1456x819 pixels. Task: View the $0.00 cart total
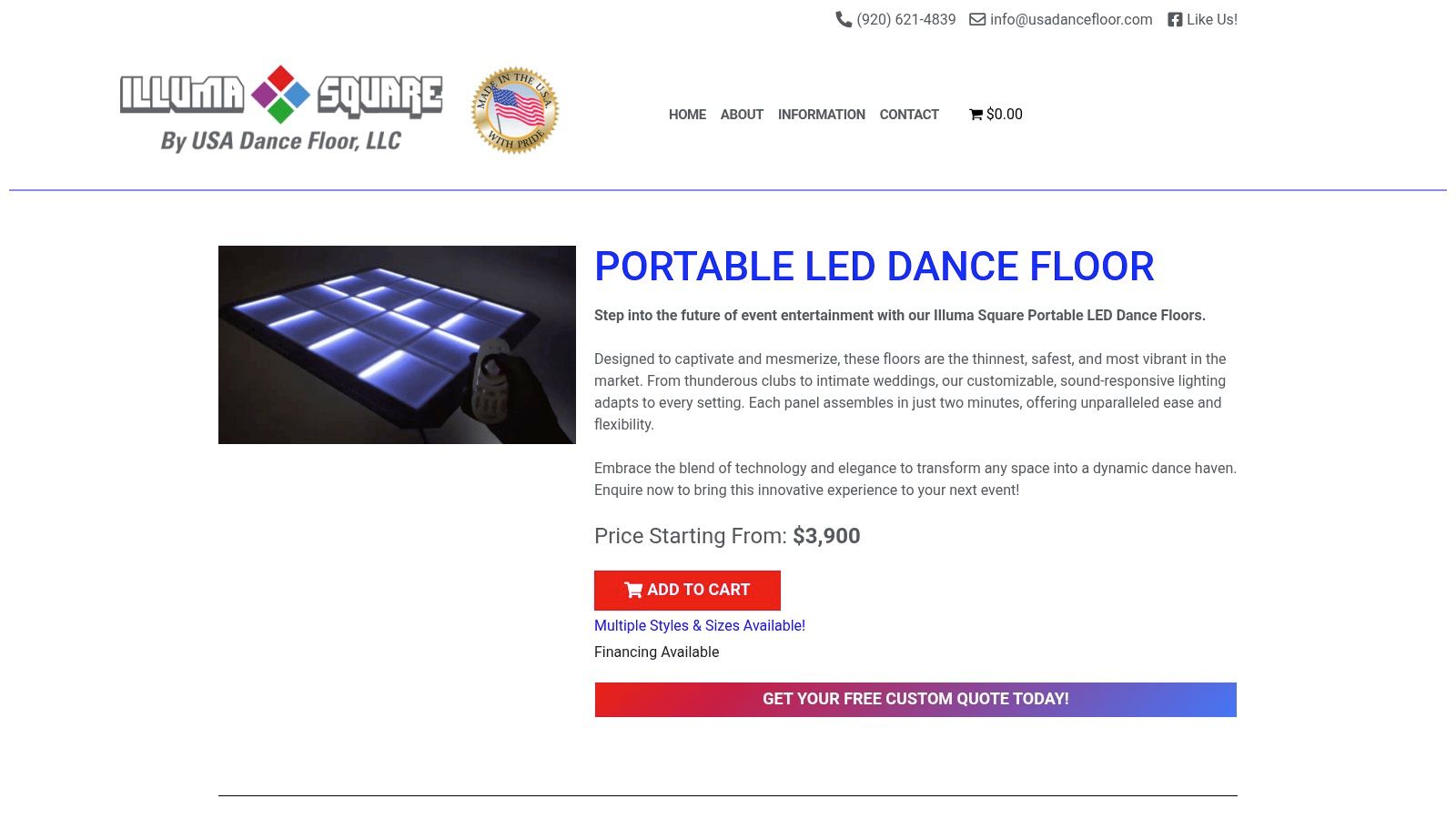pos(1005,115)
